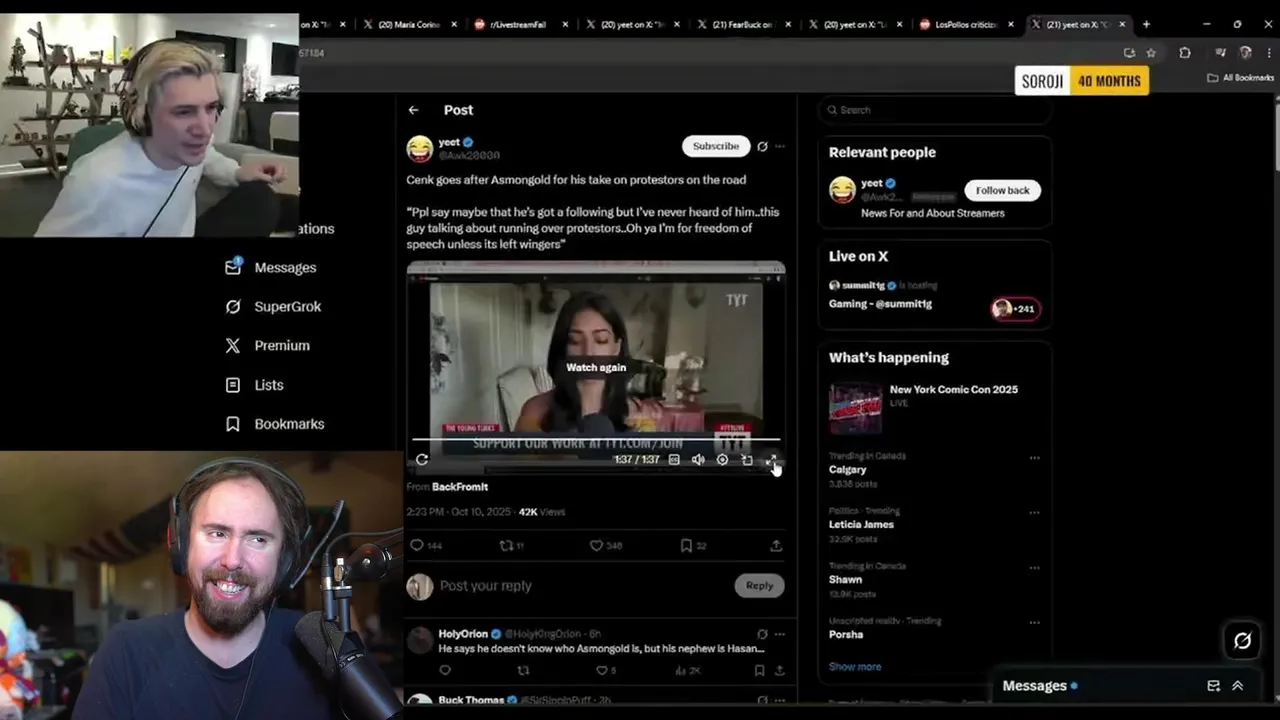The width and height of the screenshot is (1280, 720).
Task: Open the Calgary trending topic
Action: [847, 469]
